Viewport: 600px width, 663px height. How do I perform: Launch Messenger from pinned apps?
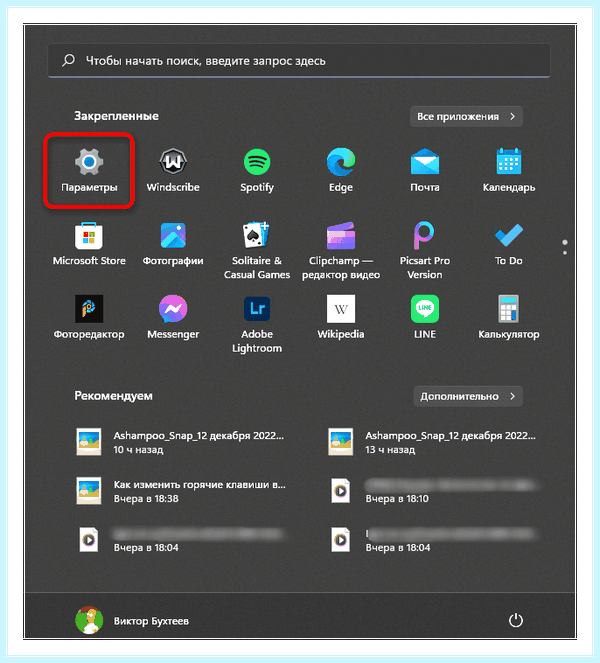click(x=173, y=317)
